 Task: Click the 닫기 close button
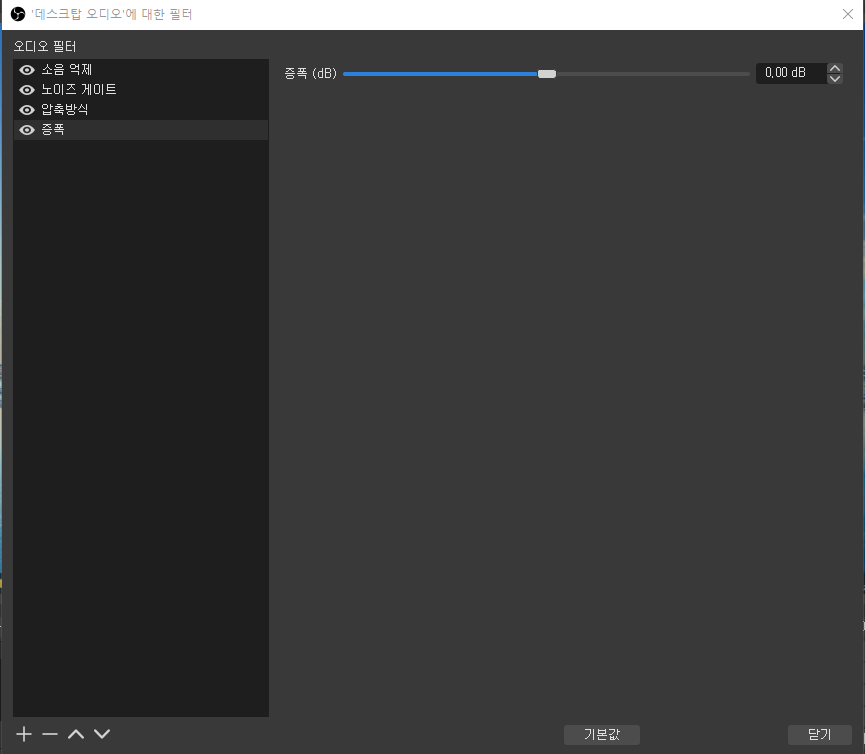pyautogui.click(x=820, y=734)
